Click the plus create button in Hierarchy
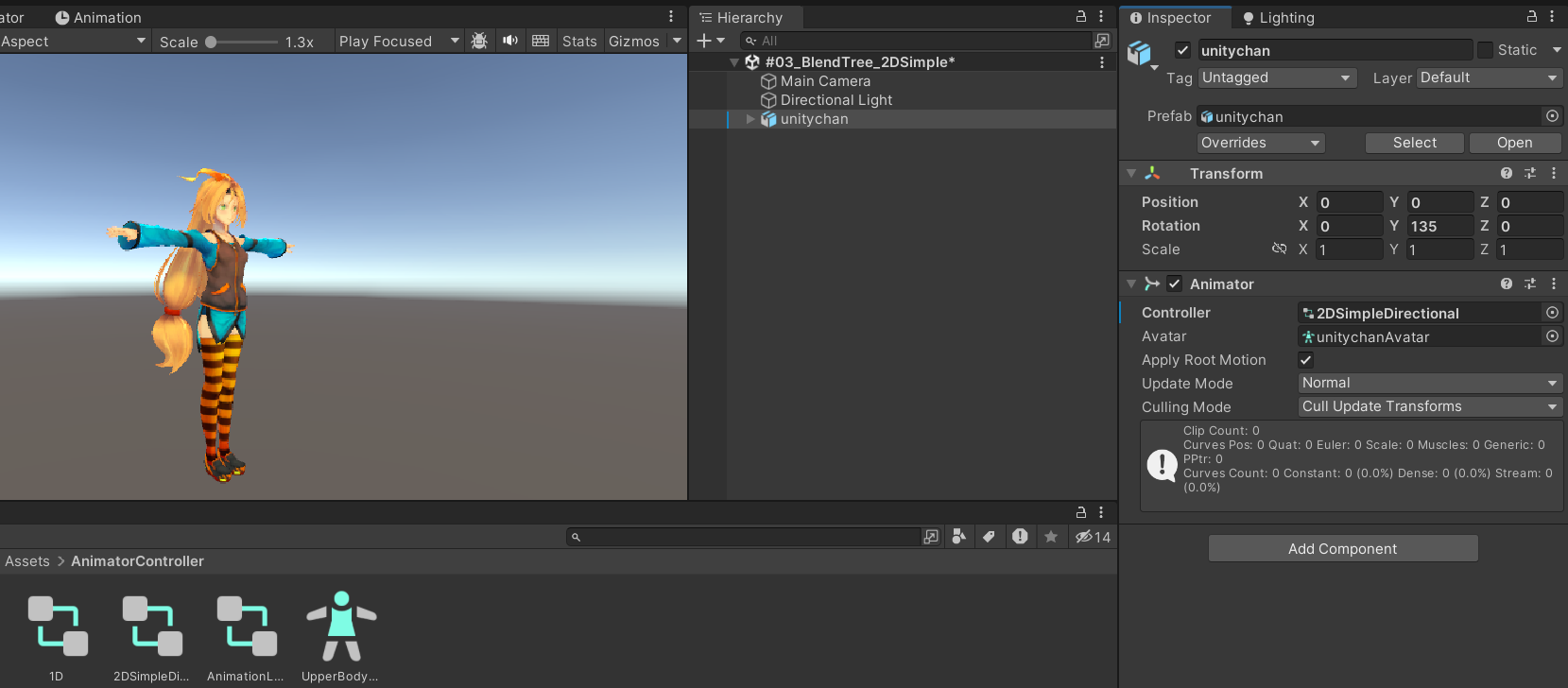 pos(711,41)
